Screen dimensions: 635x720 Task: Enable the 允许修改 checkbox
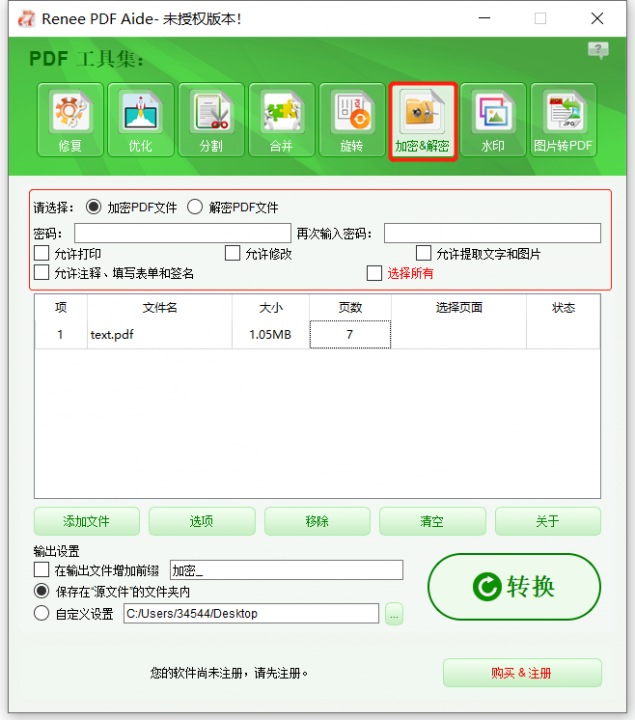coord(232,253)
